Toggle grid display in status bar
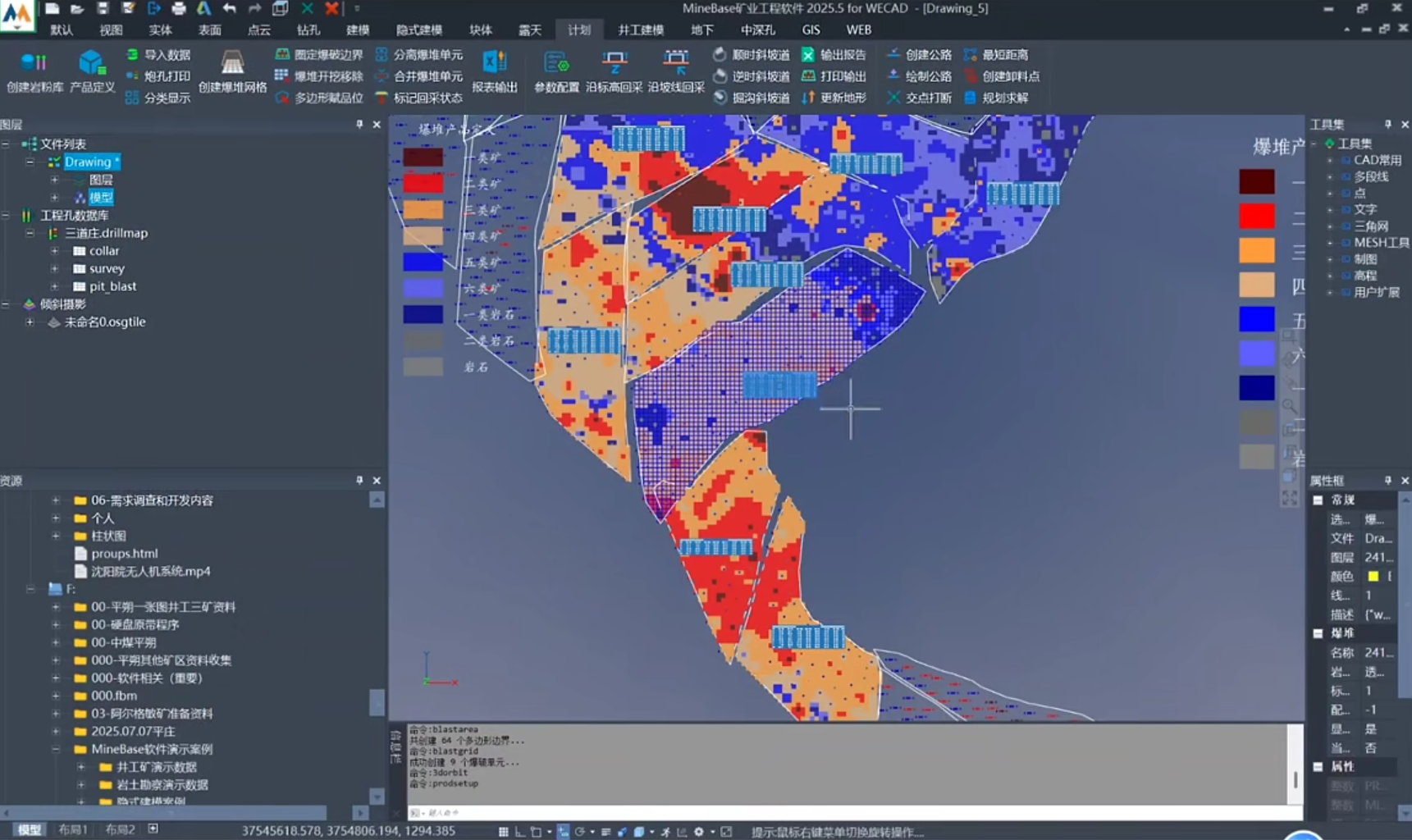Screen dimensions: 1412x840 pyautogui.click(x=503, y=832)
